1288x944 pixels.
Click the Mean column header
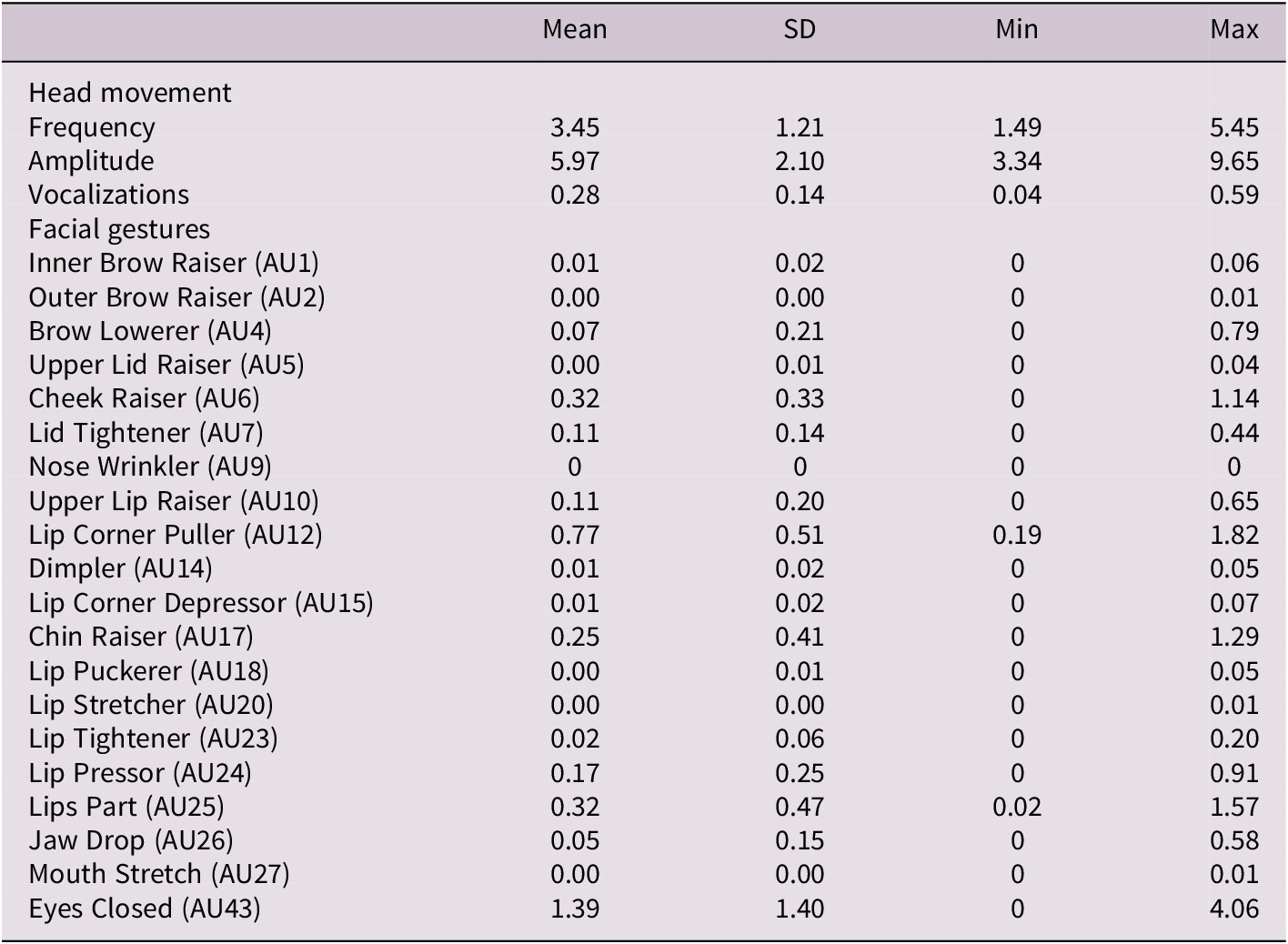coord(574,30)
